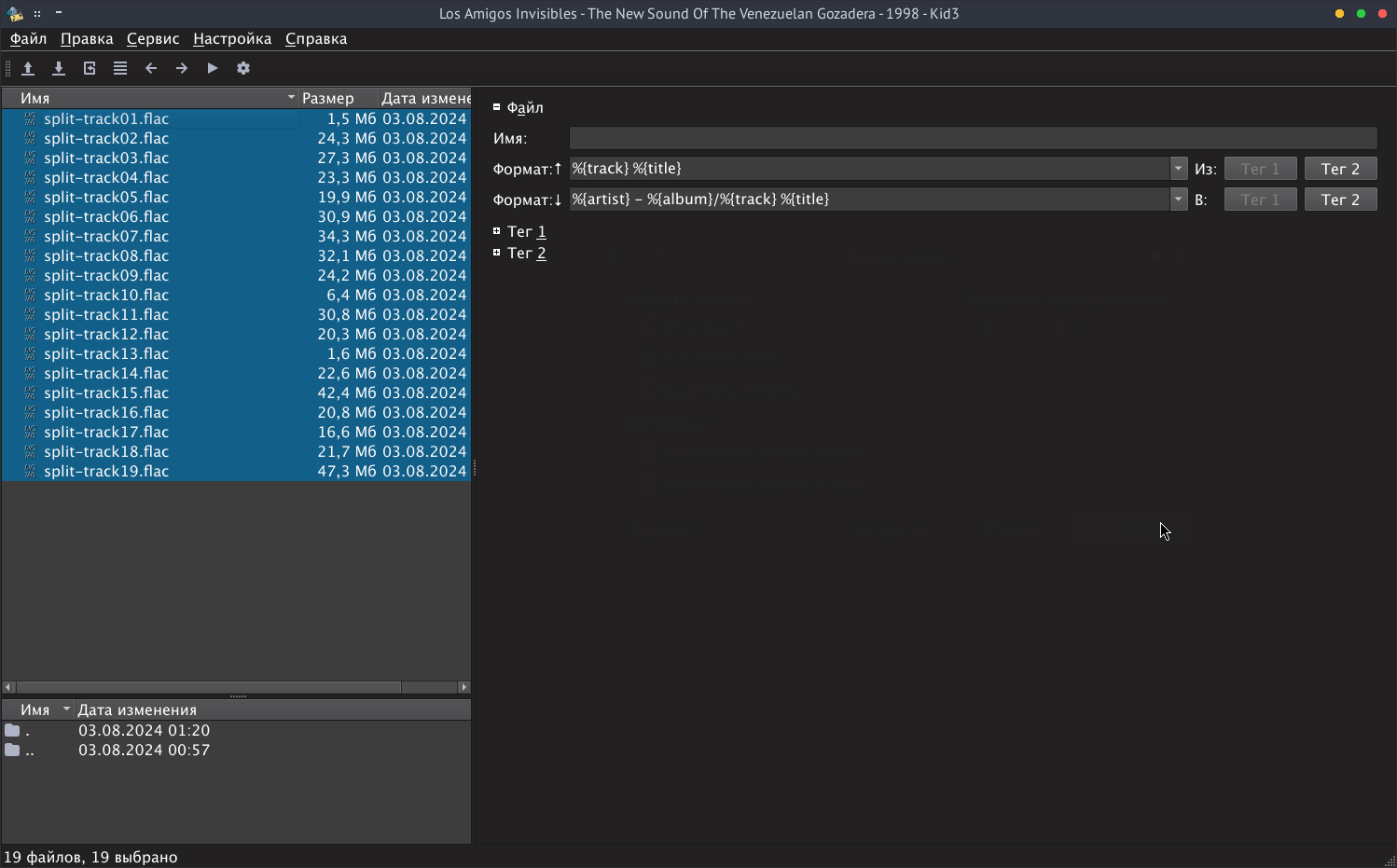The height and width of the screenshot is (868, 1397).
Task: Go to previous file using left arrow
Action: 151,68
